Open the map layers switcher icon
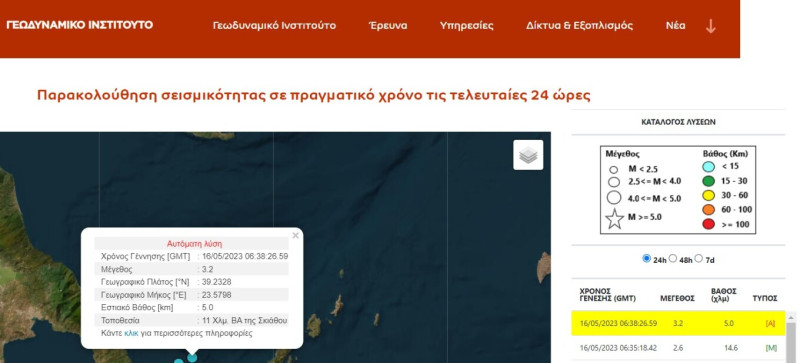This screenshot has height=363, width=800. (x=528, y=155)
